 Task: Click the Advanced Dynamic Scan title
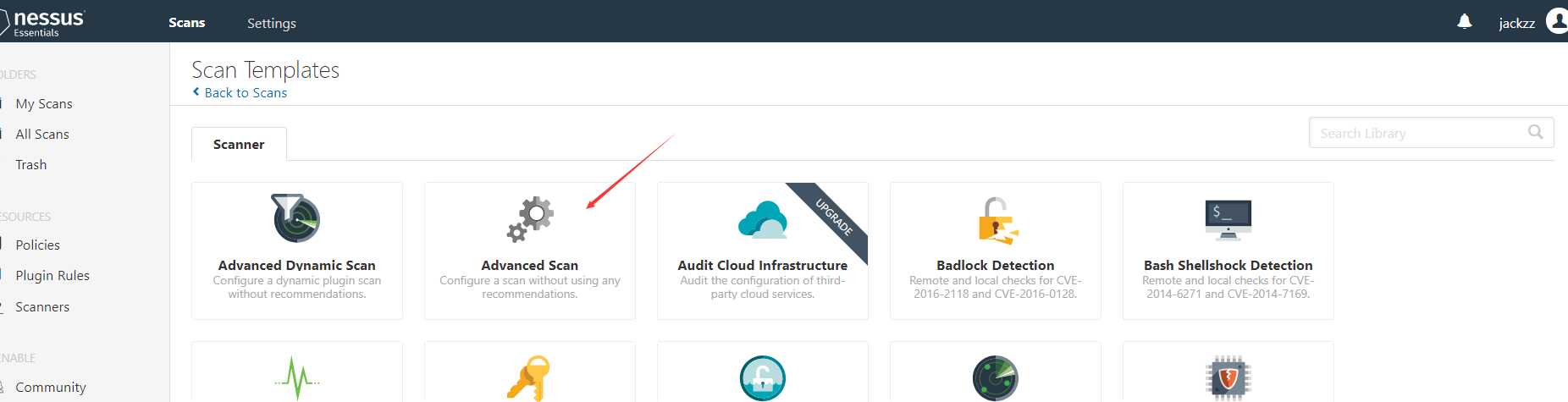296,265
